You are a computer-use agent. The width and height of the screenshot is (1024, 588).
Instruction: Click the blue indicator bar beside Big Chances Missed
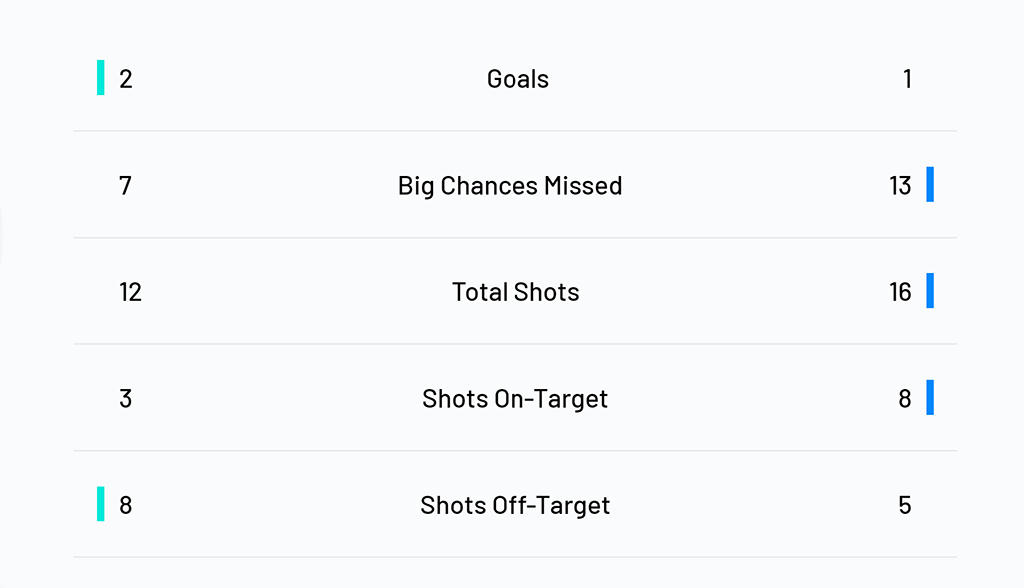coord(930,184)
